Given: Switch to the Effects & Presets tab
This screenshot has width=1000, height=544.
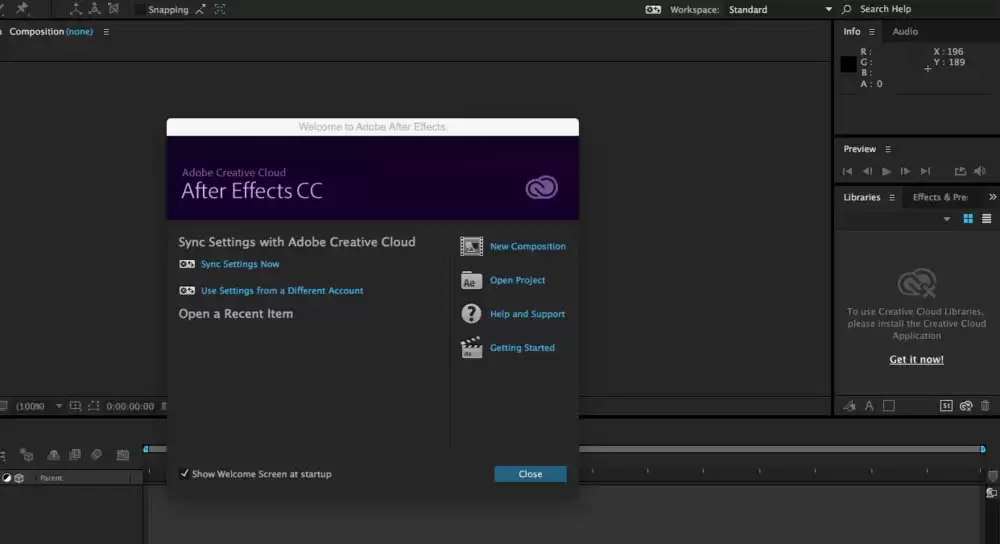Looking at the screenshot, I should click(940, 197).
